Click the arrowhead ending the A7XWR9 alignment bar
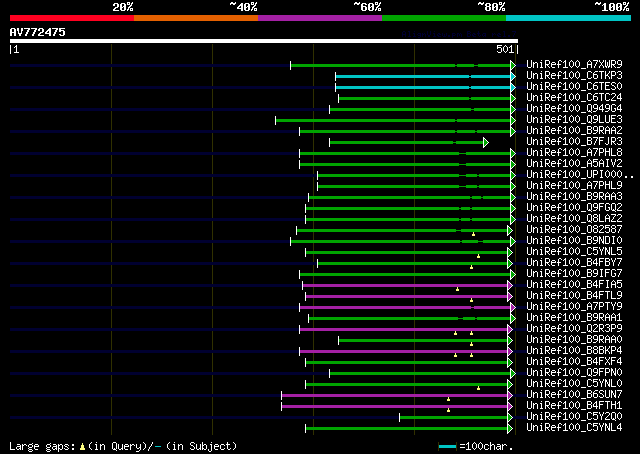The width and height of the screenshot is (640, 454). (513, 65)
